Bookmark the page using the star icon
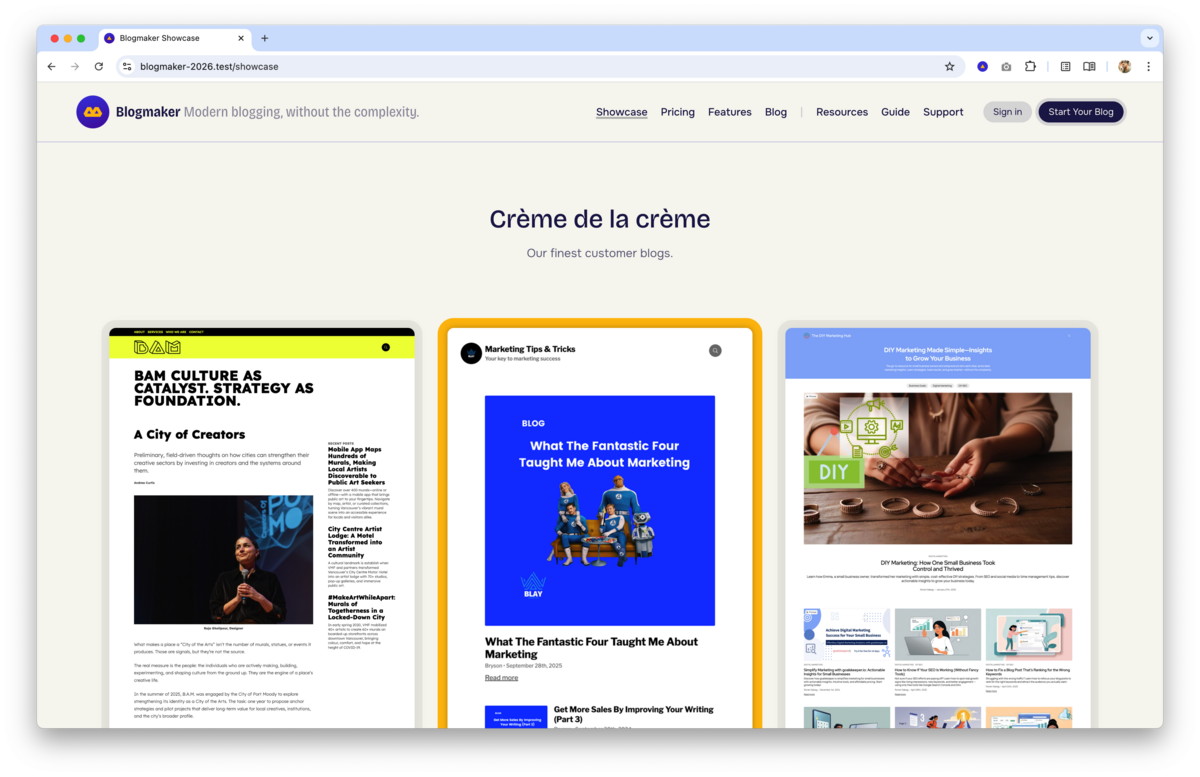 tap(948, 65)
